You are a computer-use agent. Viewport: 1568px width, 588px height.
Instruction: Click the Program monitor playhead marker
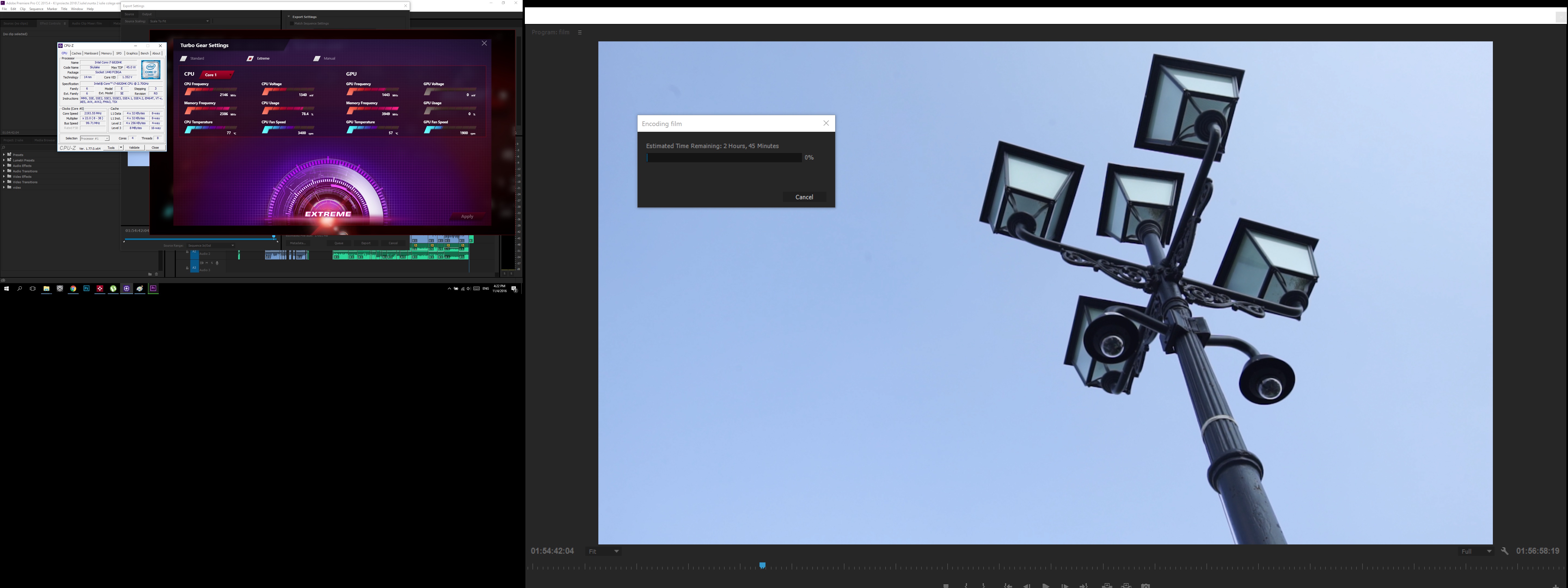click(x=762, y=565)
